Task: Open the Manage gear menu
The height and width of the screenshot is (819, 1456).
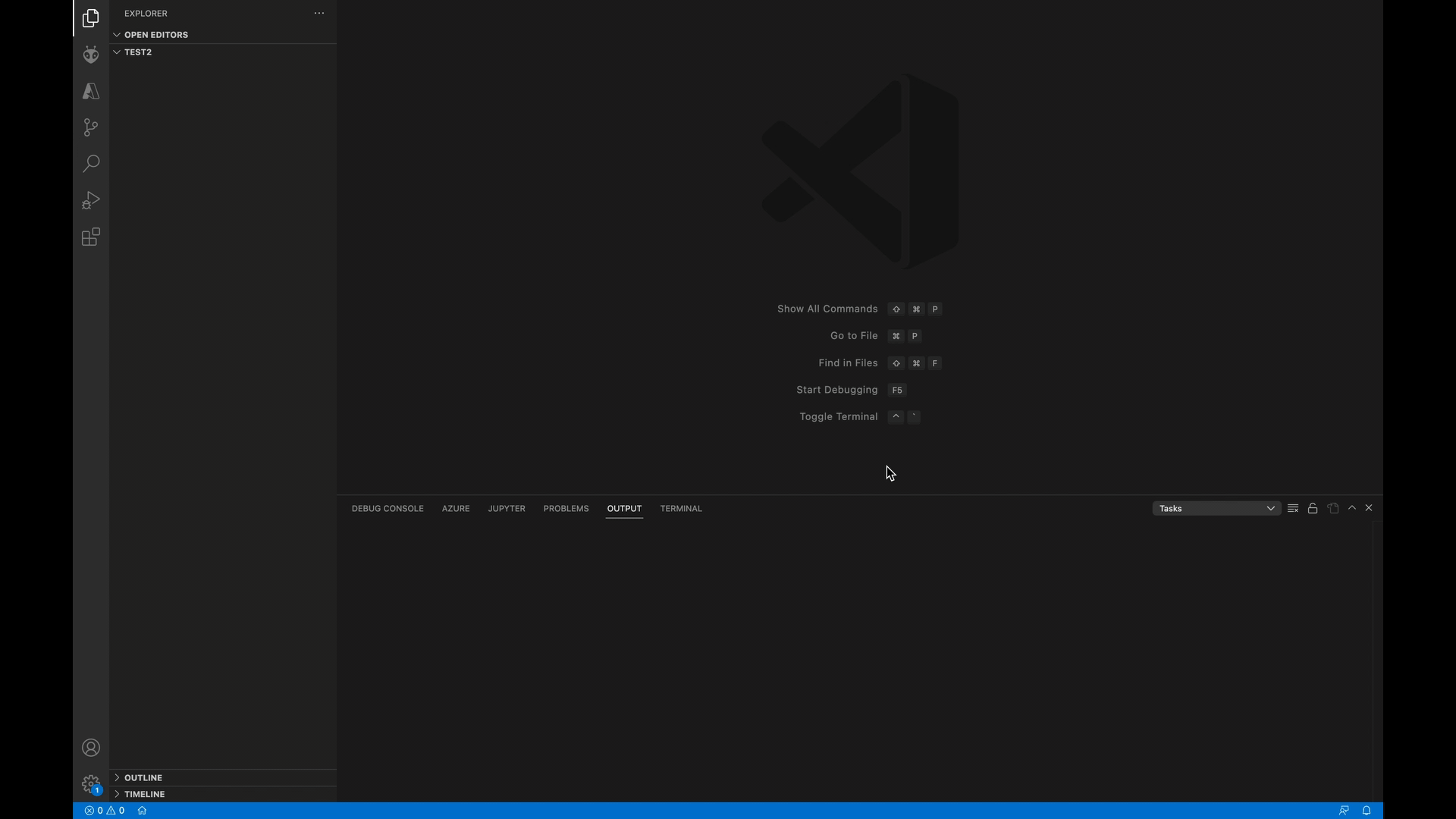Action: point(91,784)
